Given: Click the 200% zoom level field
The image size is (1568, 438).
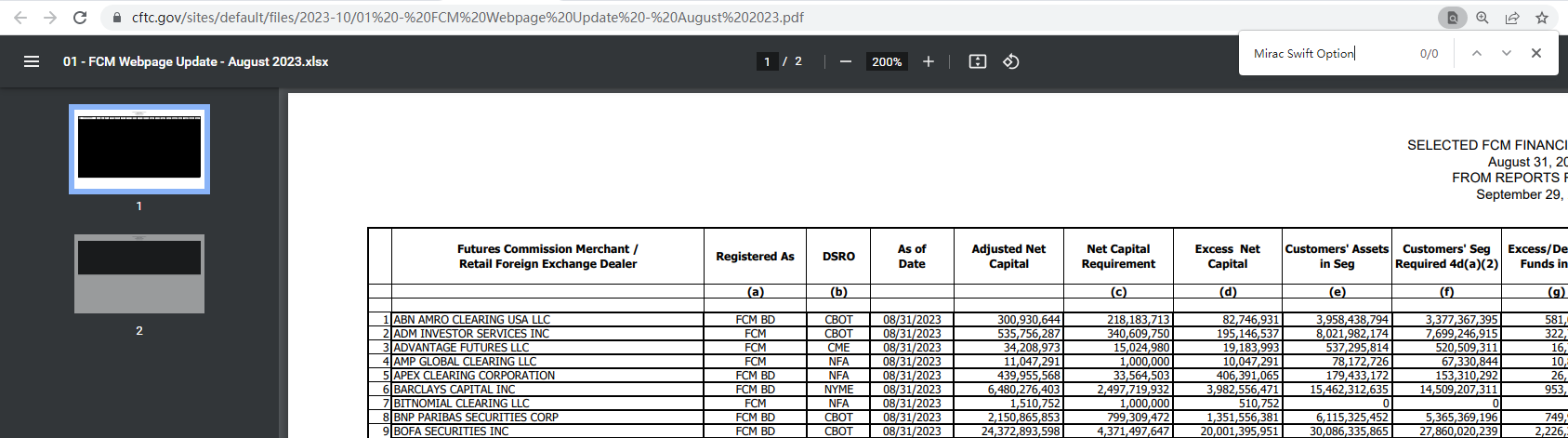Looking at the screenshot, I should point(887,61).
